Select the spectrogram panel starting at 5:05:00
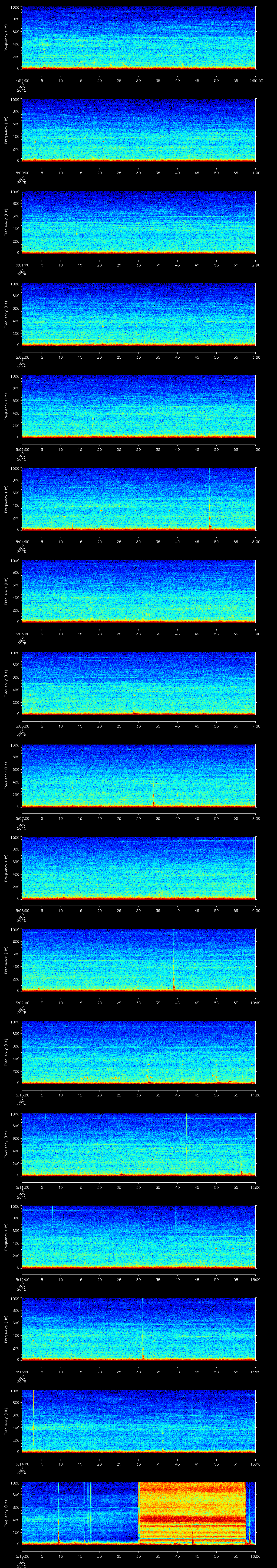Viewport: 277px width, 1568px height. (x=138, y=591)
